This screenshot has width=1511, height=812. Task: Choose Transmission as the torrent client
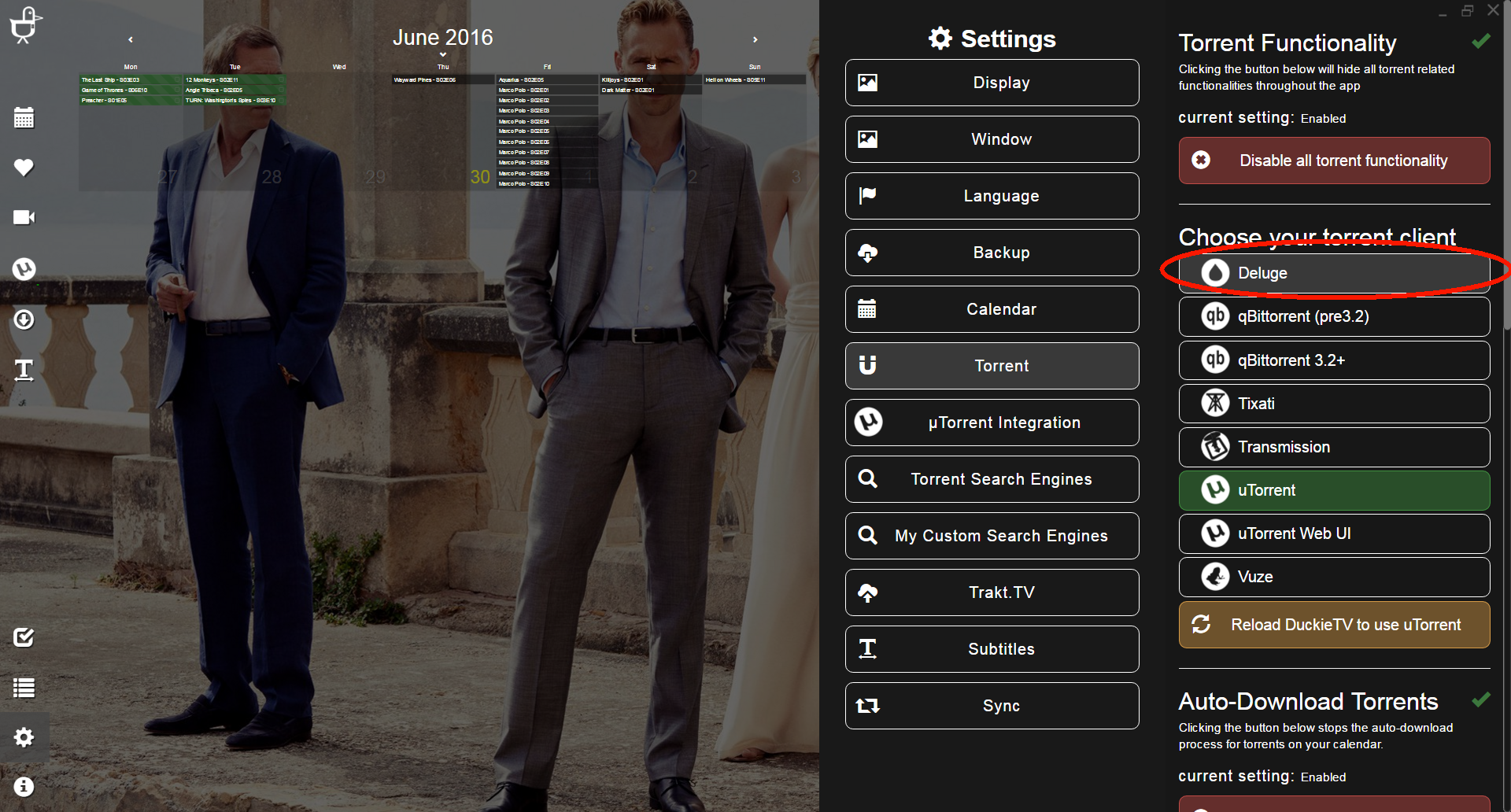coord(1334,447)
